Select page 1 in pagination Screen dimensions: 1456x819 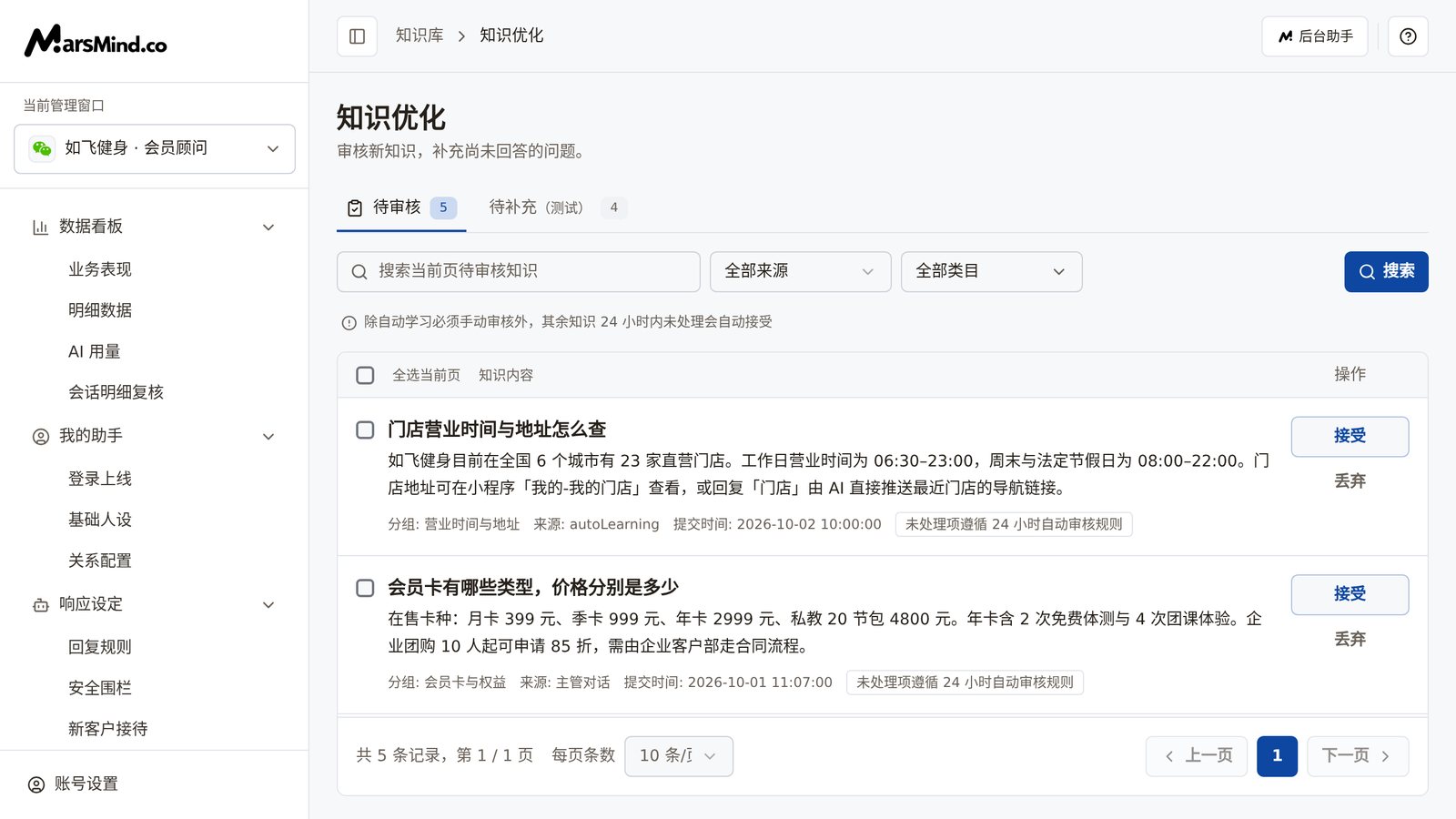pos(1277,755)
